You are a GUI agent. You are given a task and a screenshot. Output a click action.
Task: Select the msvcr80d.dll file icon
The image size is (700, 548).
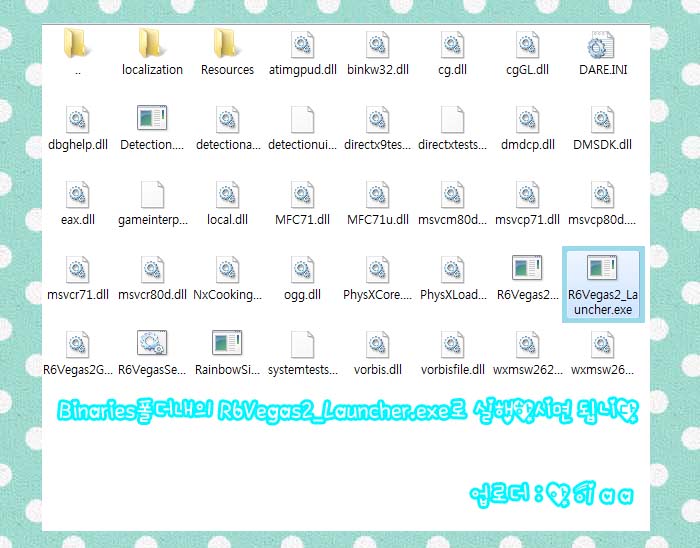(153, 270)
